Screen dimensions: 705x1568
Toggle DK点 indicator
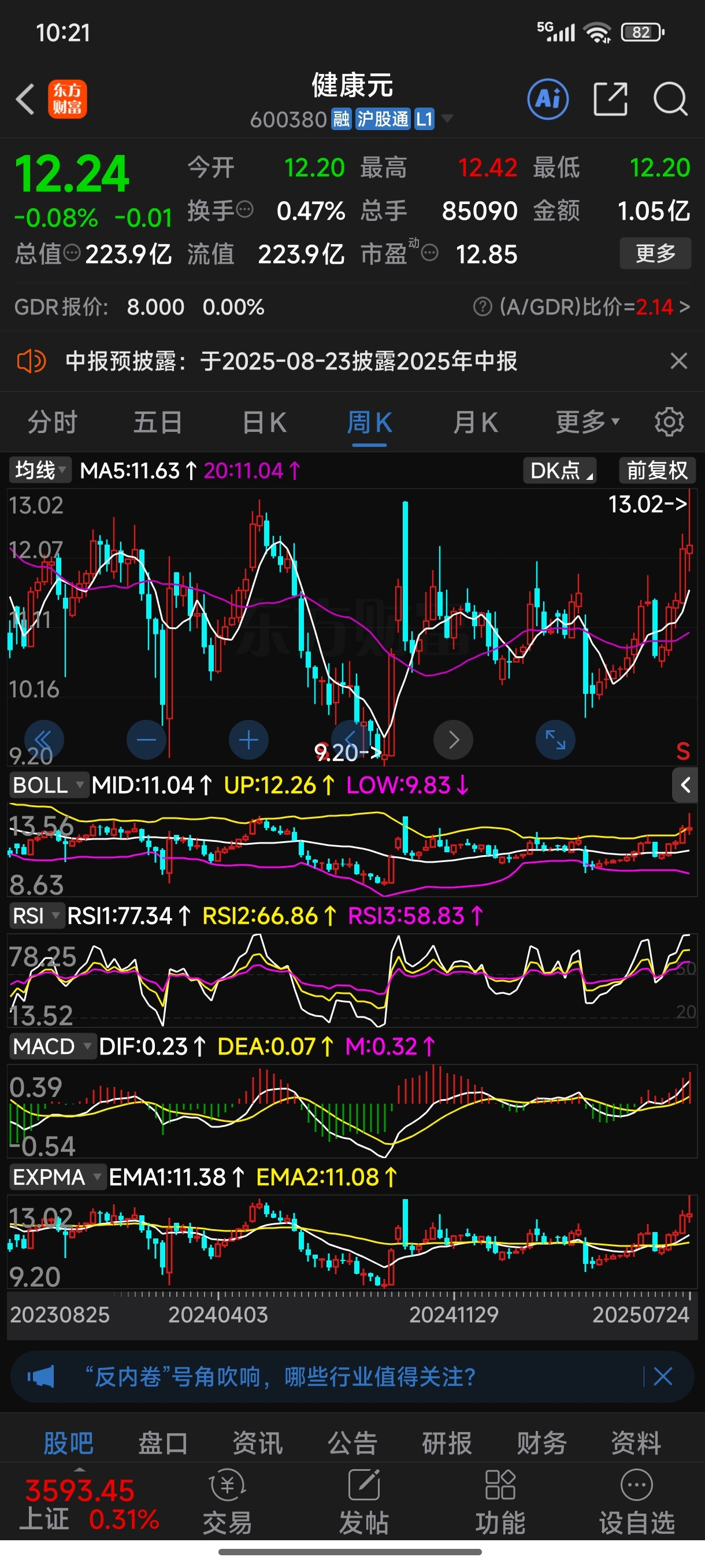coord(559,471)
